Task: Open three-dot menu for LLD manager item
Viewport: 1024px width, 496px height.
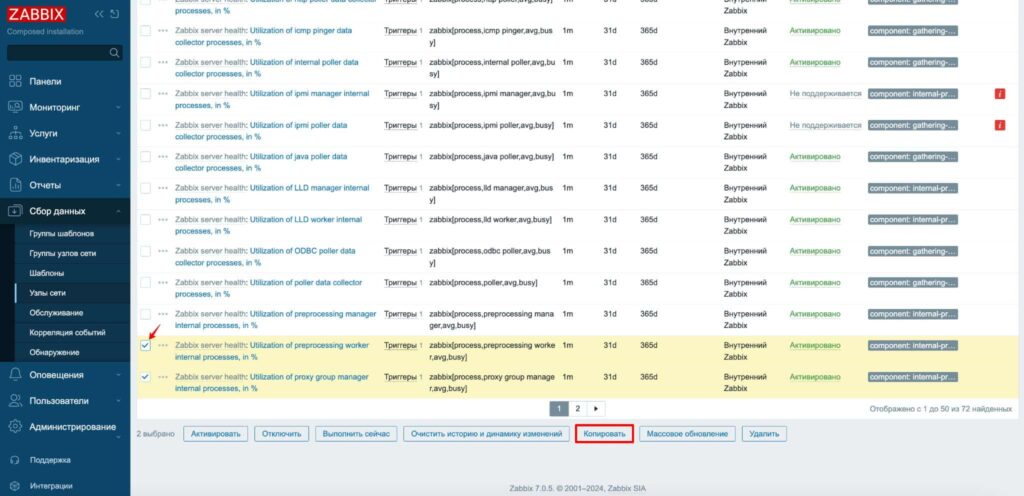Action: click(x=163, y=188)
